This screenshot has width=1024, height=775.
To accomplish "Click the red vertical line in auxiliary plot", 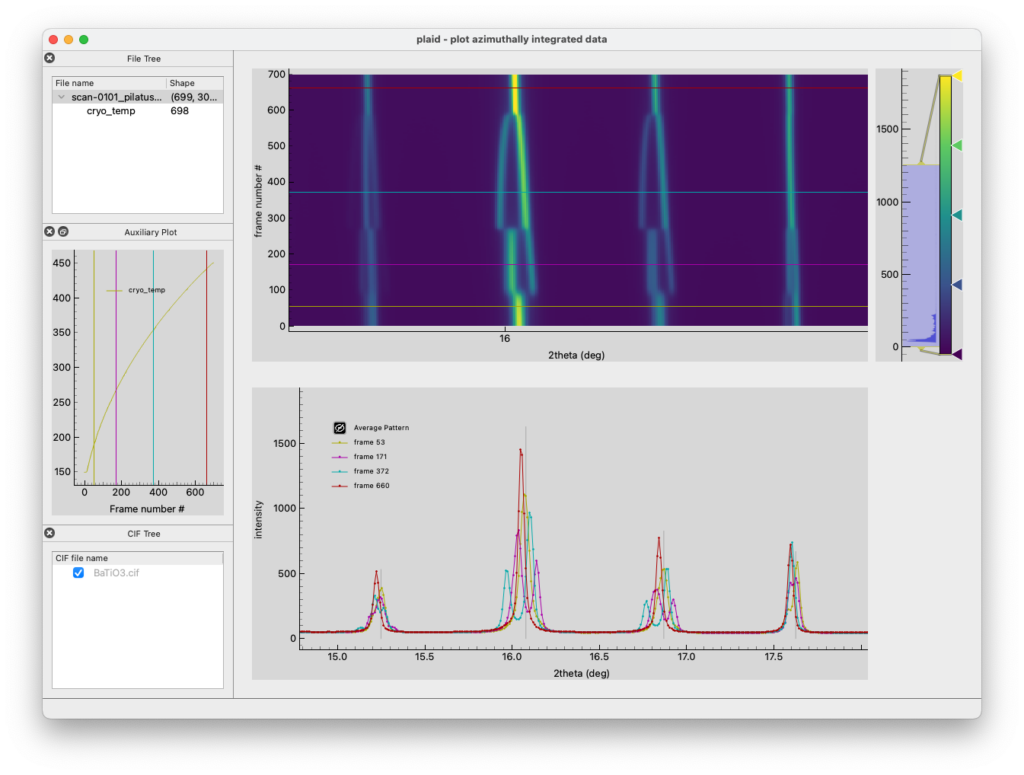I will click(206, 367).
